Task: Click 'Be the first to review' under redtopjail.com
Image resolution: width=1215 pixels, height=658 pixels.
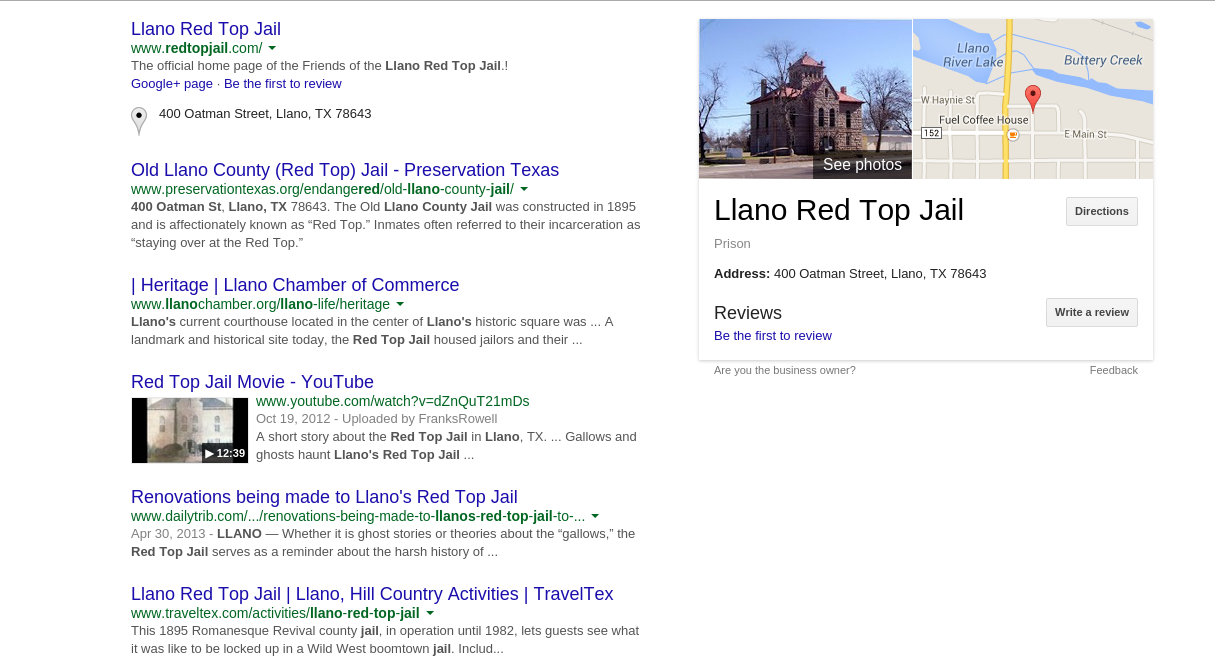Action: pyautogui.click(x=283, y=84)
